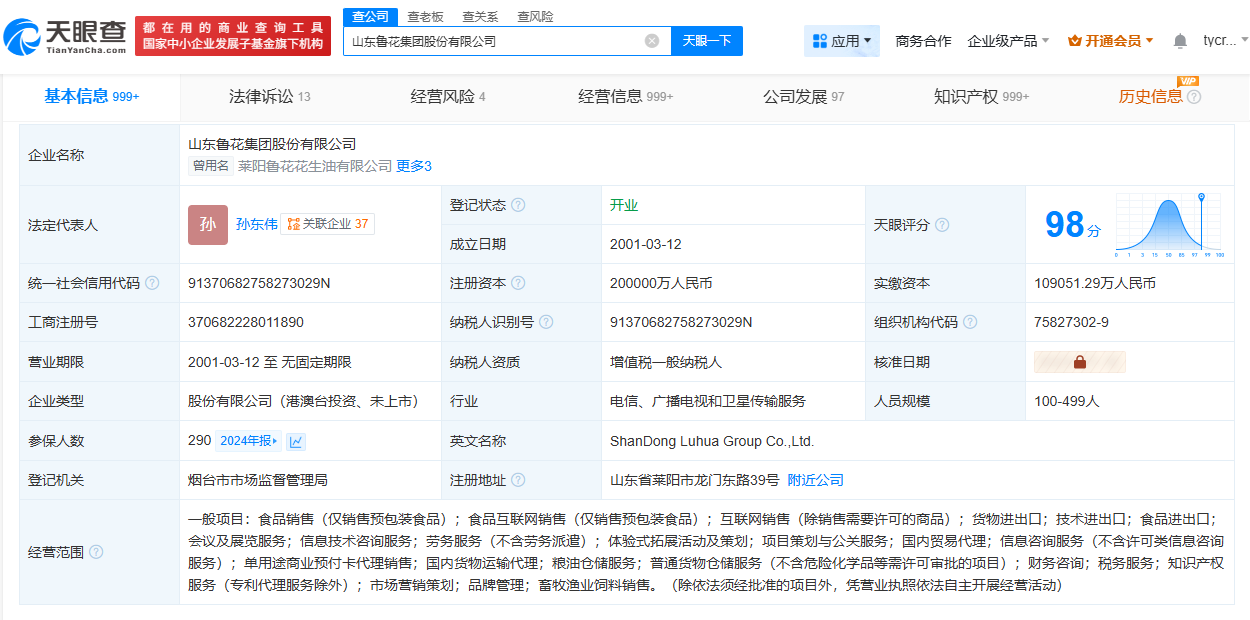1250x620 pixels.
Task: Select the 基本信息 tab
Action: coord(91,97)
